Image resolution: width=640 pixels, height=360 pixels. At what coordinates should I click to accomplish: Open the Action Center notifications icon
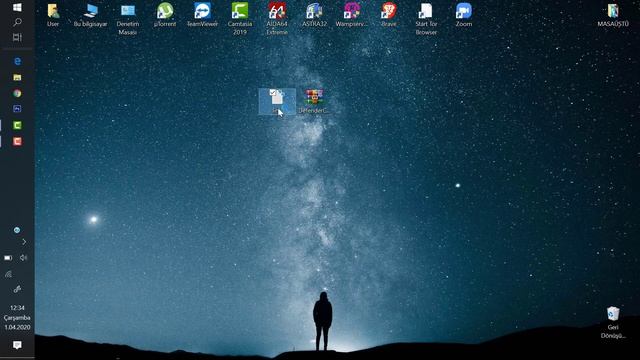(17, 345)
